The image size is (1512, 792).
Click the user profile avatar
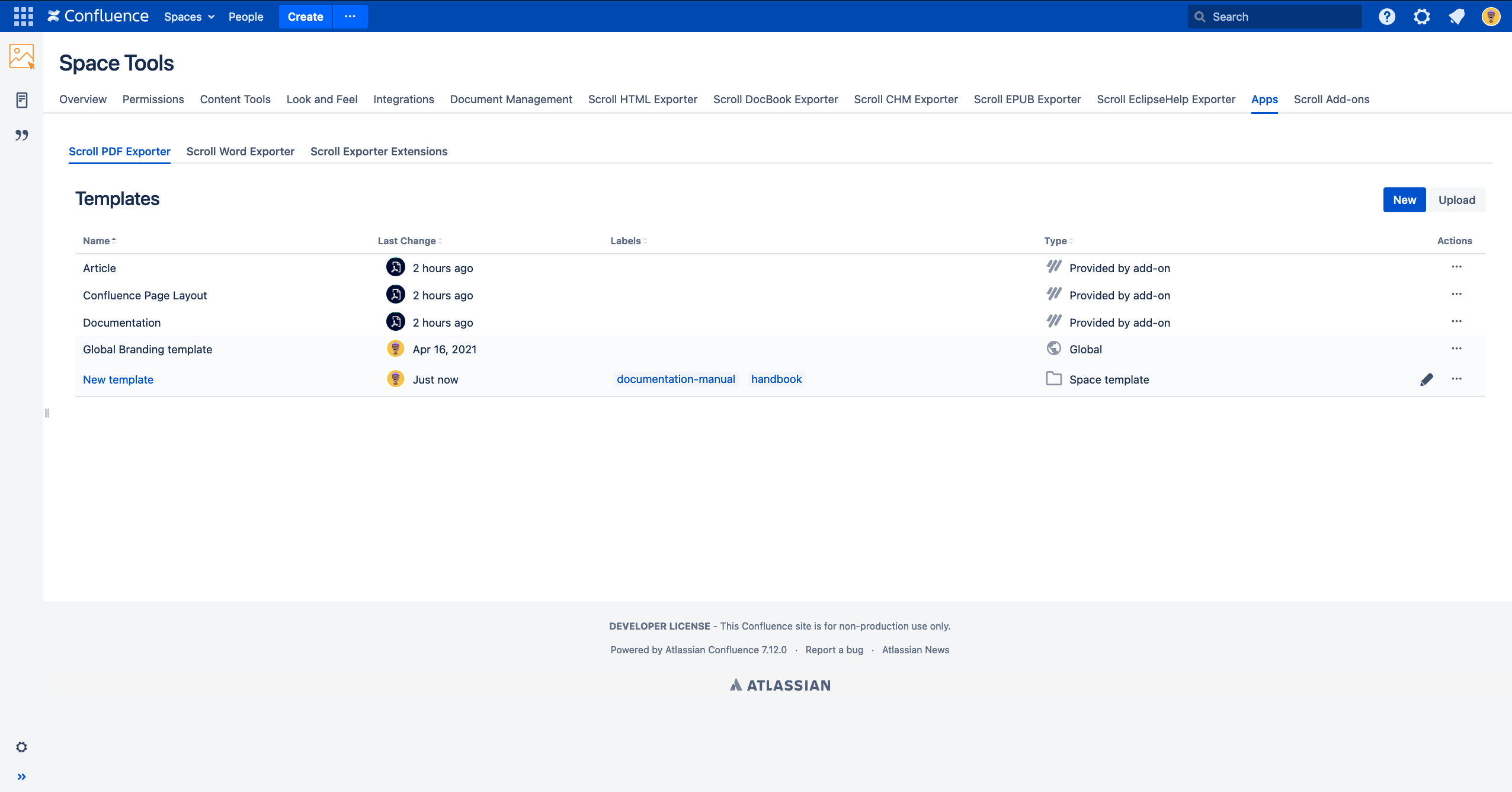click(1491, 17)
